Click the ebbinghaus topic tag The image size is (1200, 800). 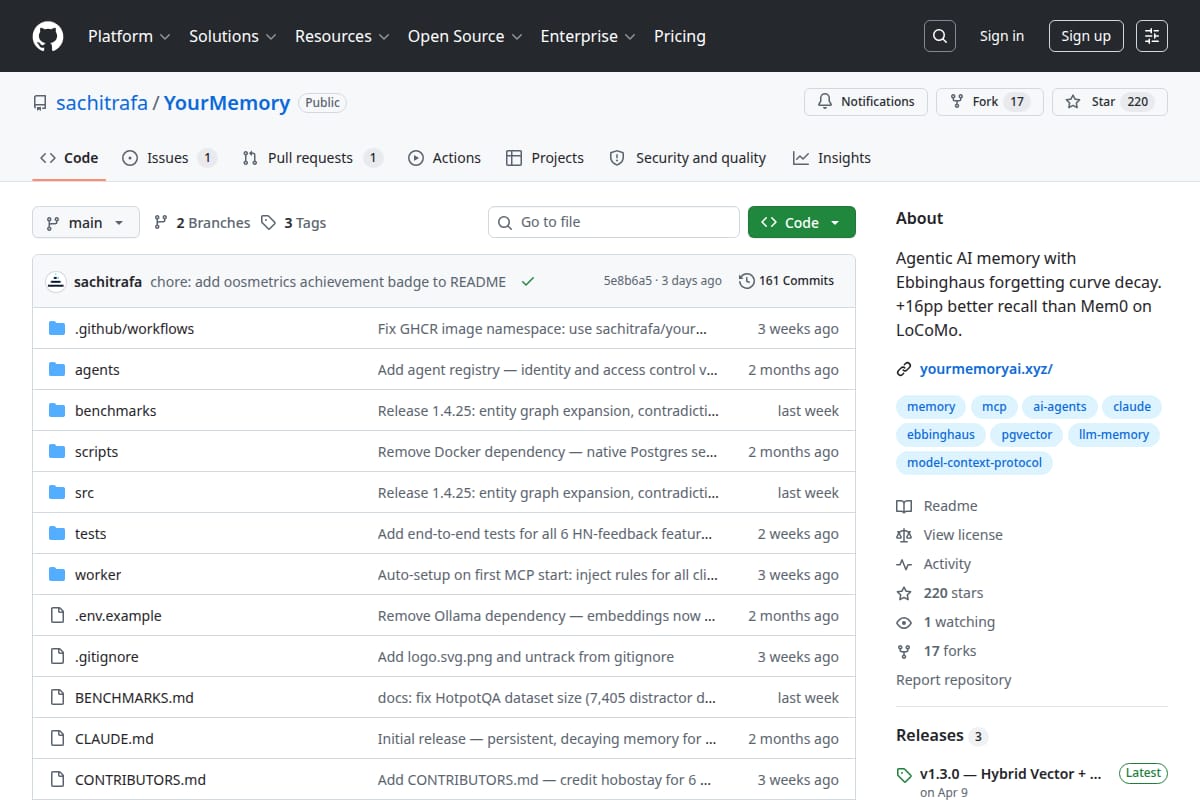click(941, 435)
